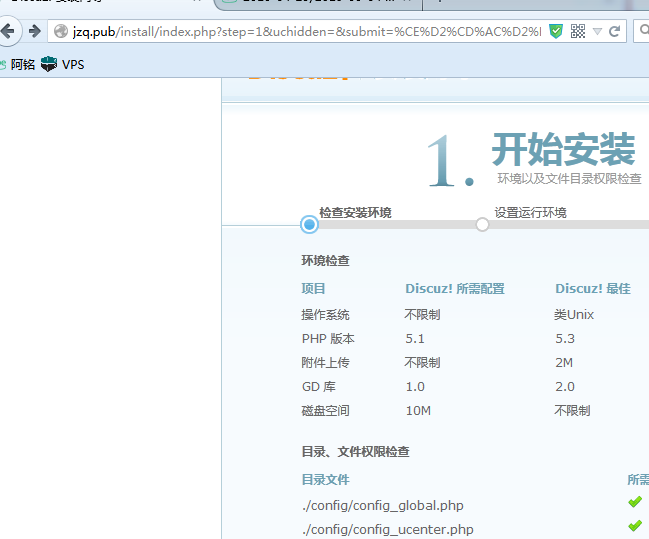The image size is (649, 539).
Task: Click the 2.0 best GD version
Action: pos(565,387)
